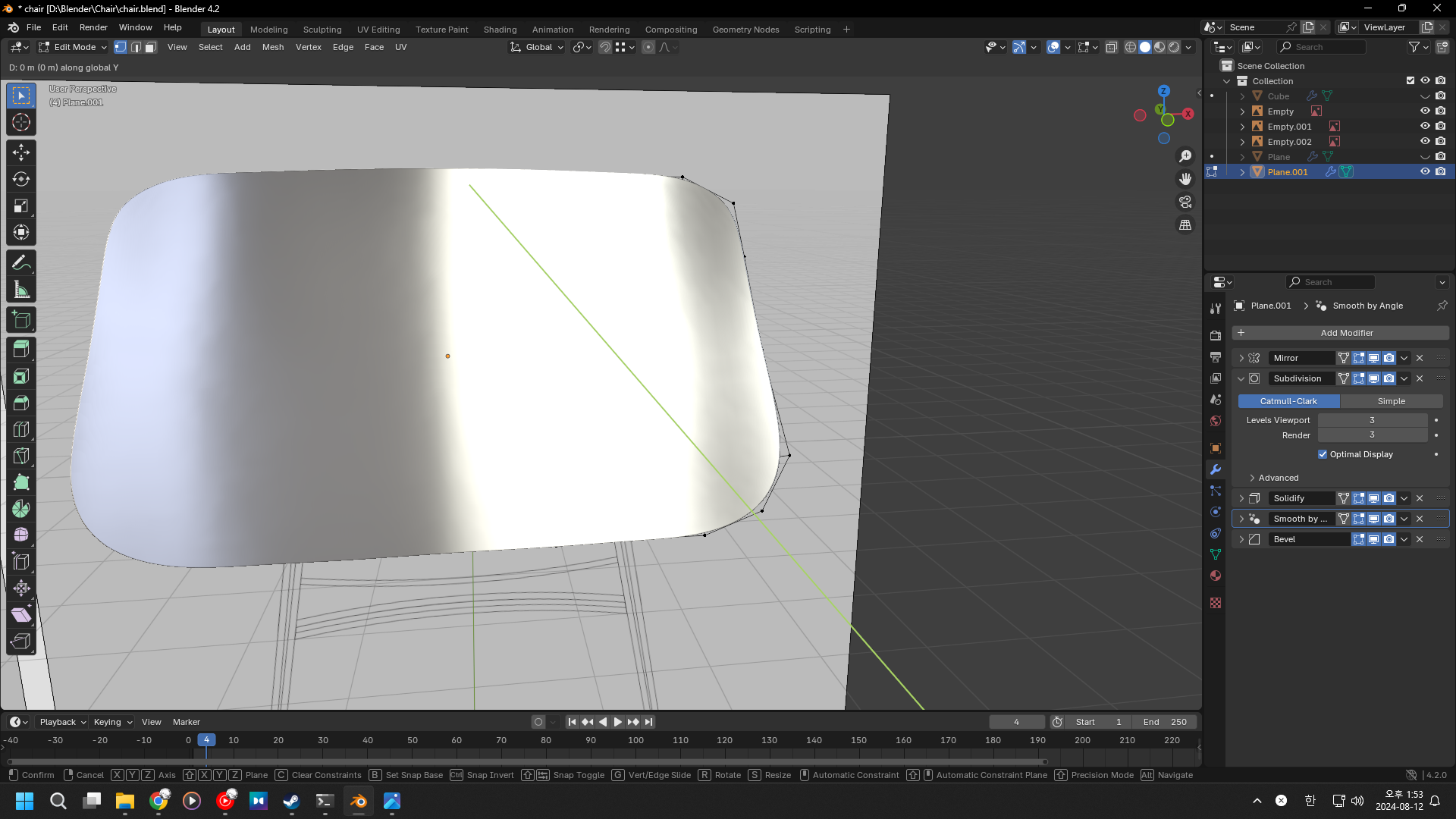Select the 3D Cursor tool
Screen dimensions: 1456x819
[21, 122]
